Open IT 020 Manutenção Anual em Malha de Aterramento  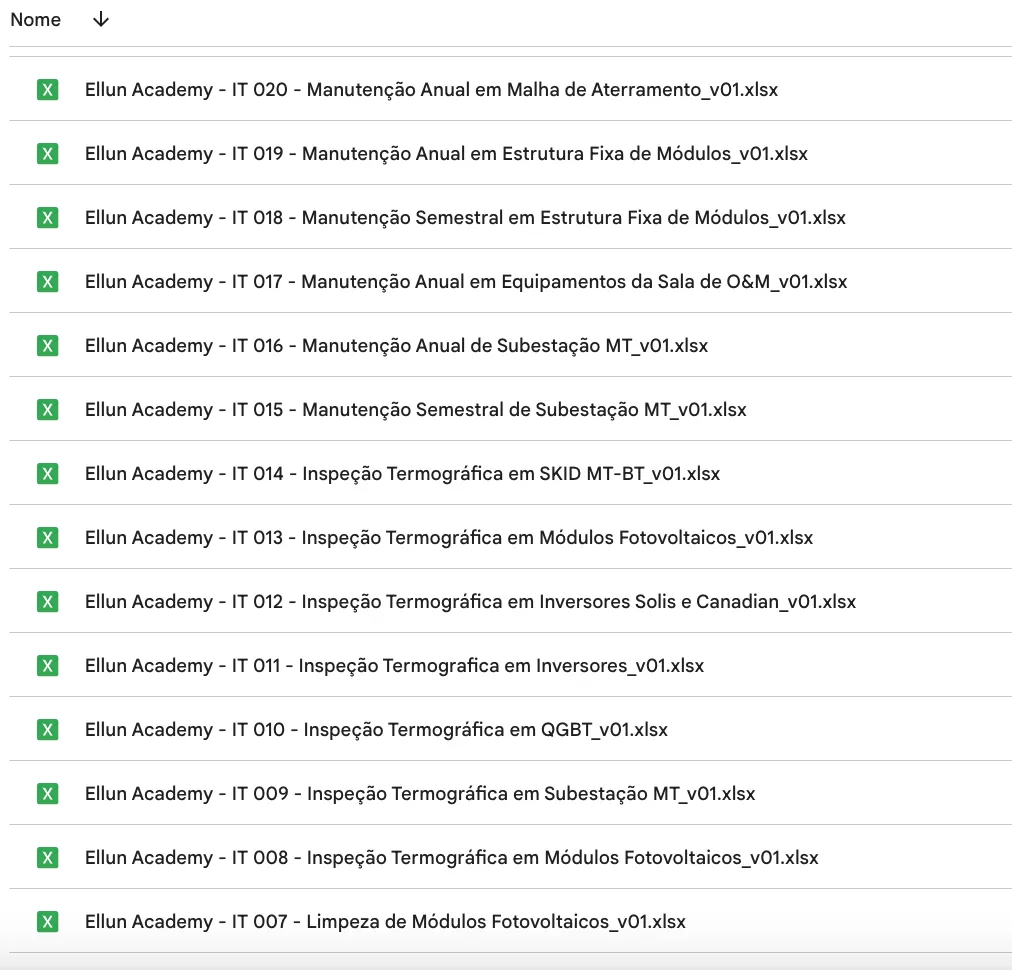[x=431, y=90]
